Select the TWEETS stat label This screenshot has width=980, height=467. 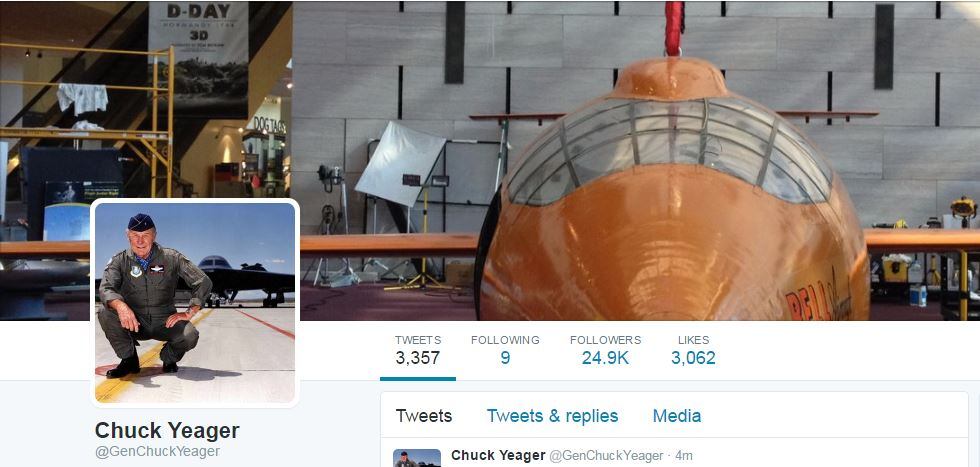point(418,340)
